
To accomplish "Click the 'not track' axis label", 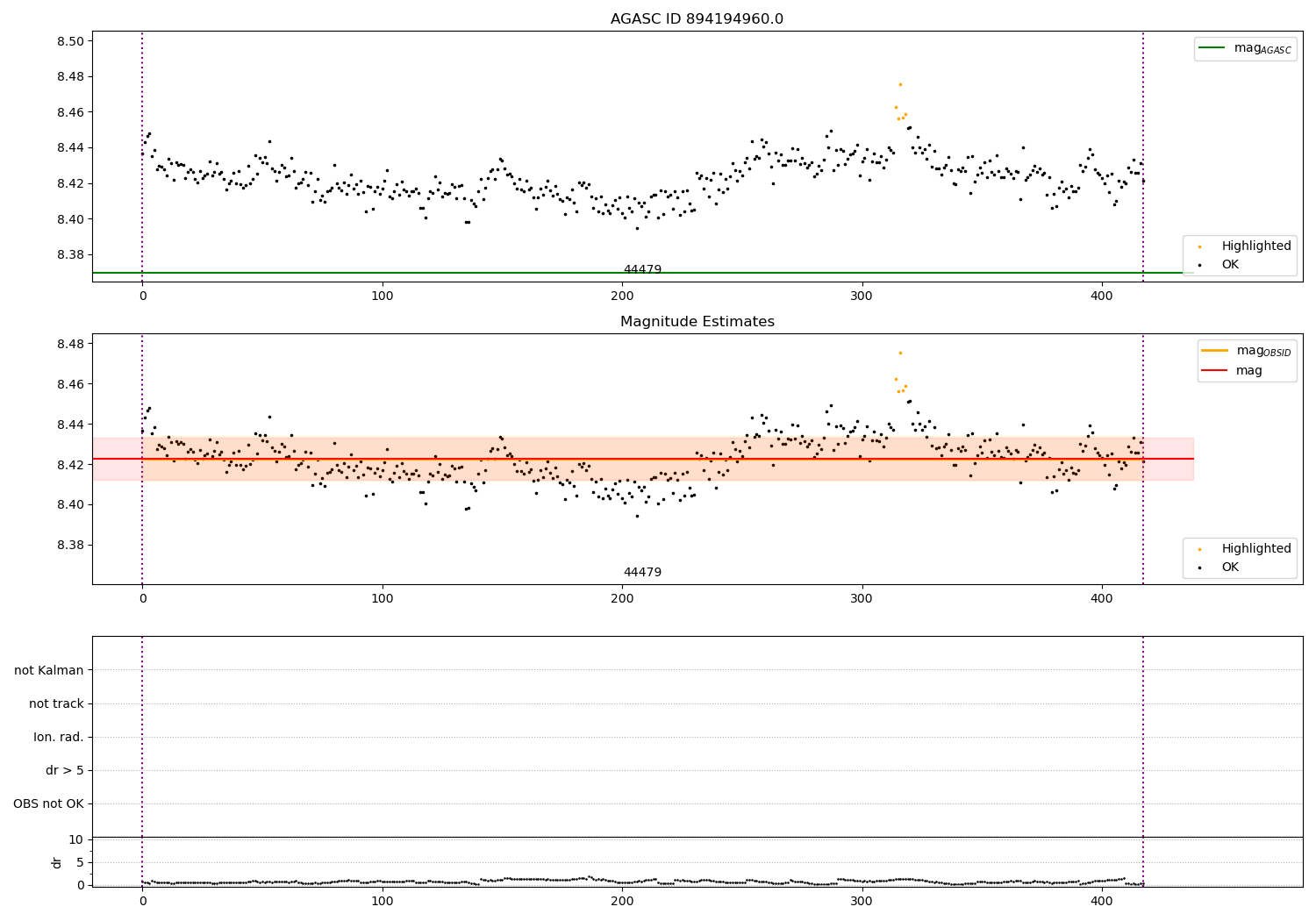I will pos(56,704).
